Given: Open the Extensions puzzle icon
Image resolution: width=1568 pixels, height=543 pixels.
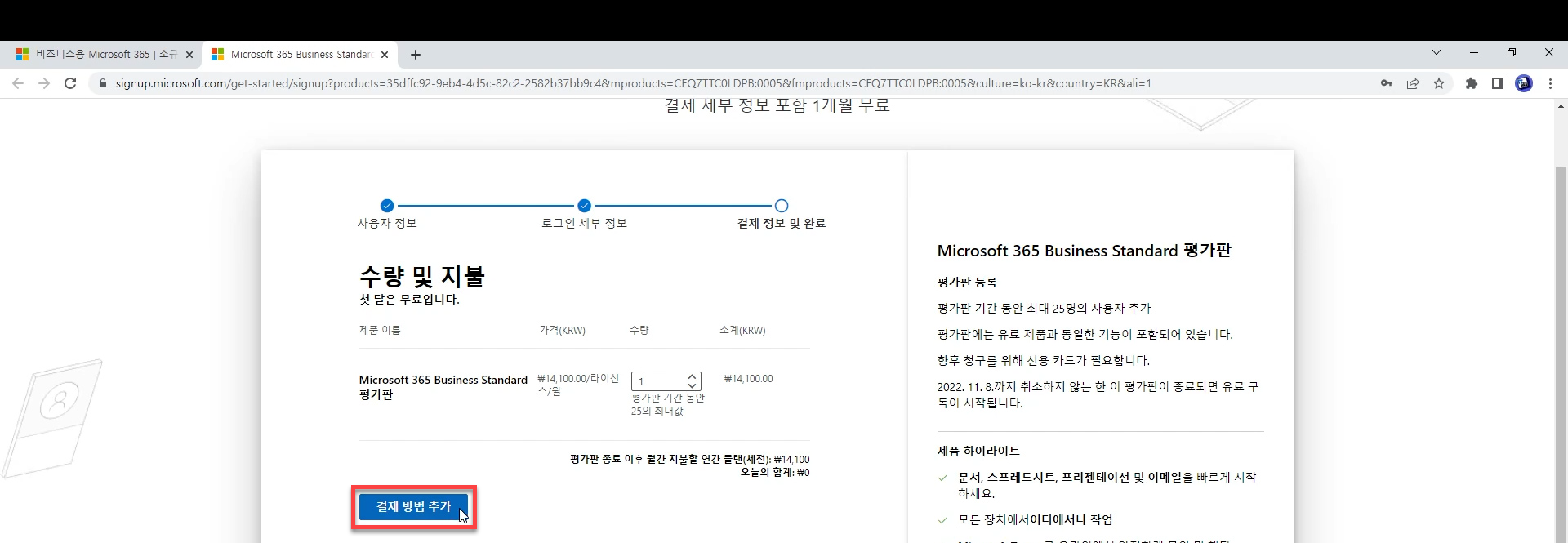Looking at the screenshot, I should pos(1472,83).
